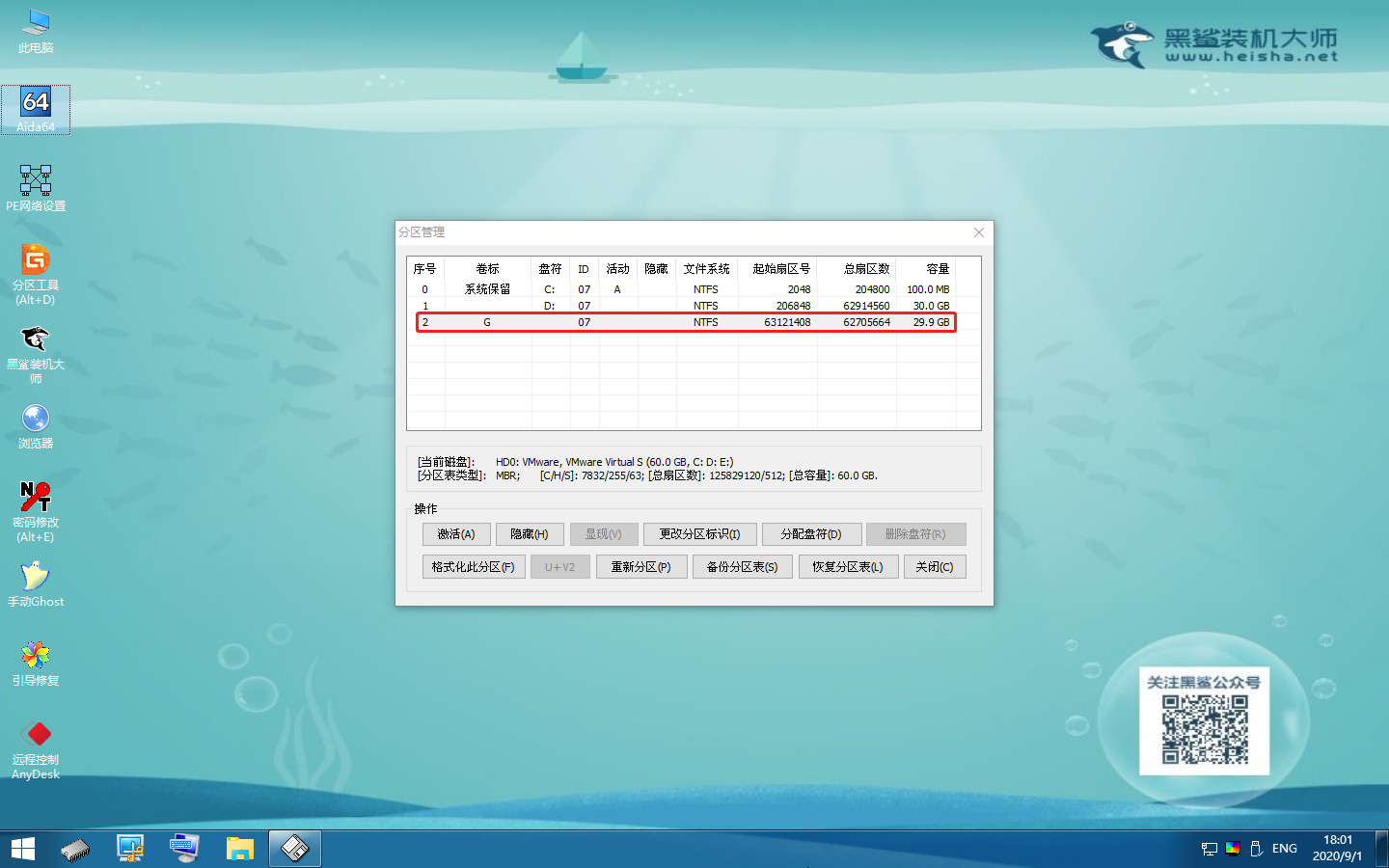Screen dimensions: 1389x868
Task: Select the floppy disk taskbar icon
Action: coord(294,849)
